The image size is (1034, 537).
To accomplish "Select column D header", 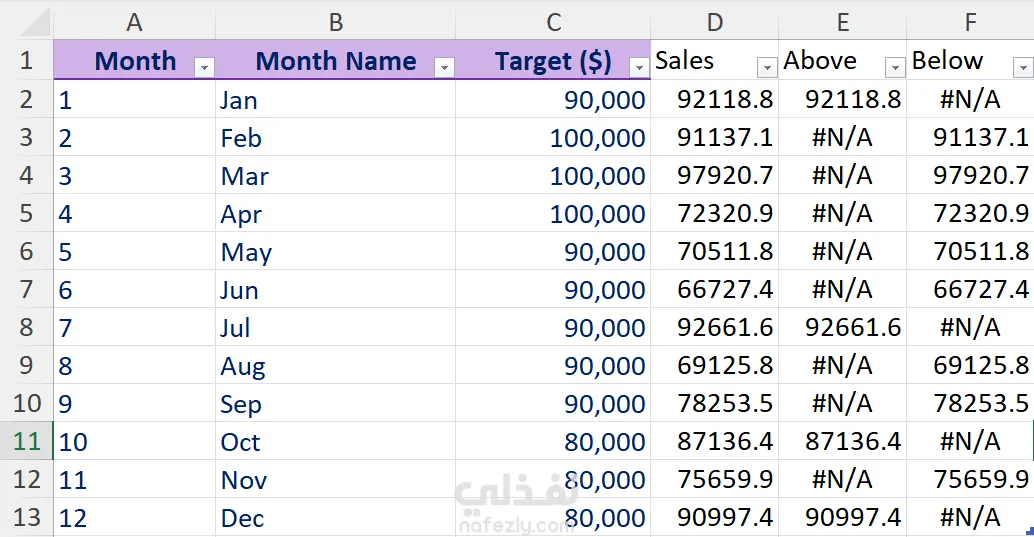I will pyautogui.click(x=714, y=22).
